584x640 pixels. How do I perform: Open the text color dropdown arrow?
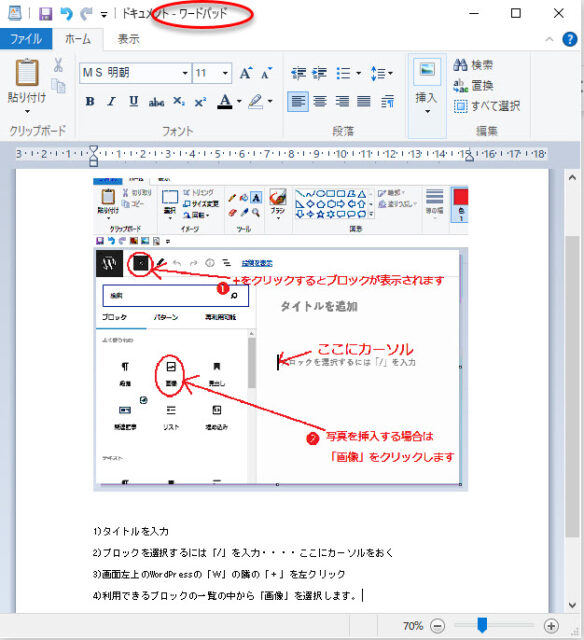click(x=239, y=102)
